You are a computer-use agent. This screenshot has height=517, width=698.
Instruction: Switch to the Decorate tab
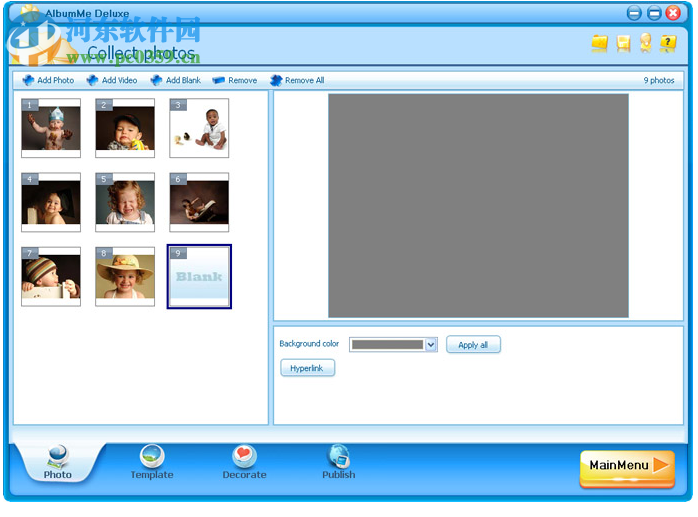(244, 463)
